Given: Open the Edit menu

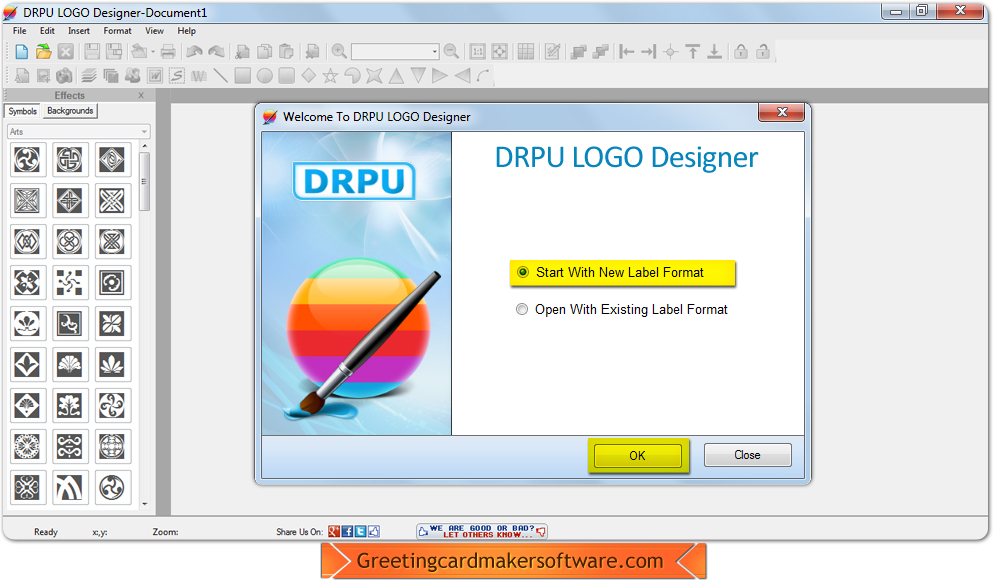Looking at the screenshot, I should click(x=47, y=30).
